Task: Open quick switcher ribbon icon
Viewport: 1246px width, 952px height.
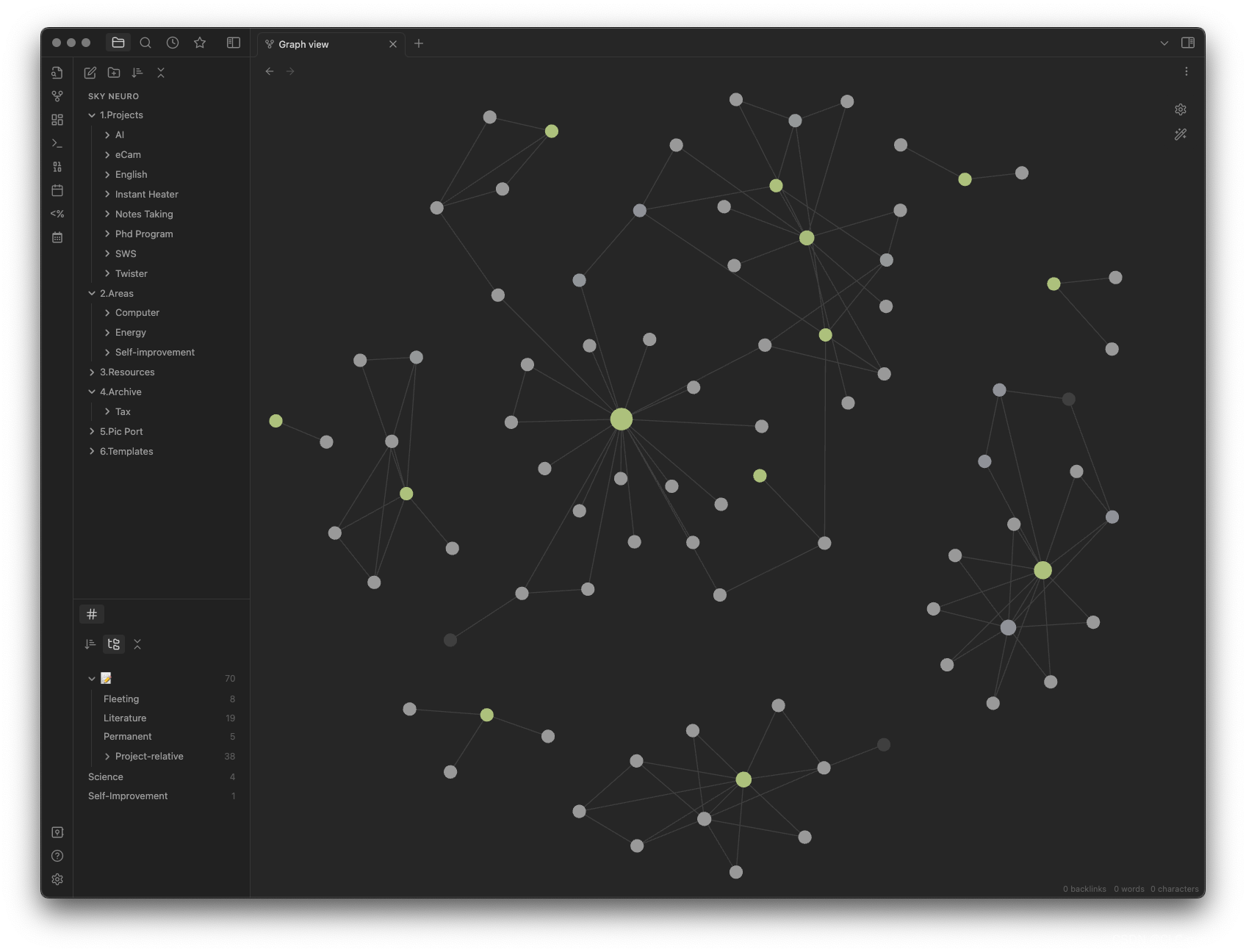Action: (x=57, y=73)
